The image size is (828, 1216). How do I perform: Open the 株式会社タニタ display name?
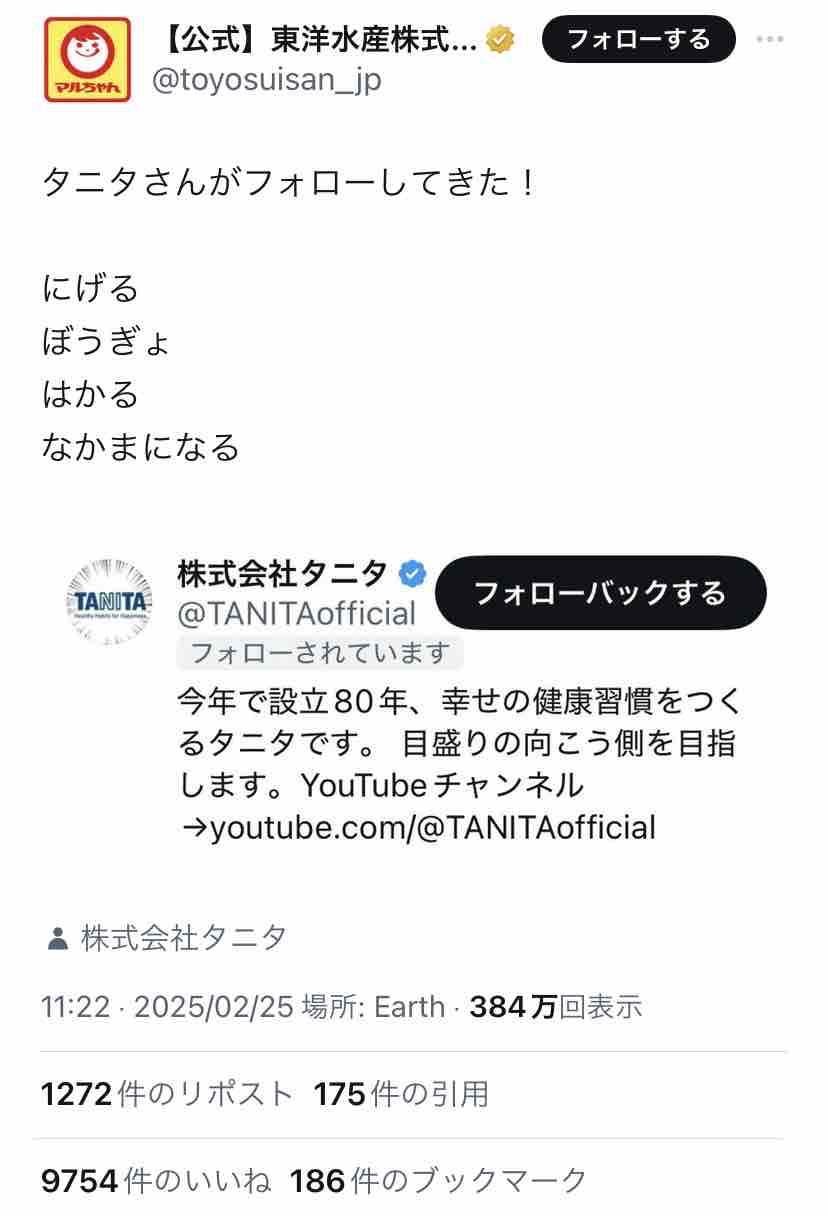282,574
